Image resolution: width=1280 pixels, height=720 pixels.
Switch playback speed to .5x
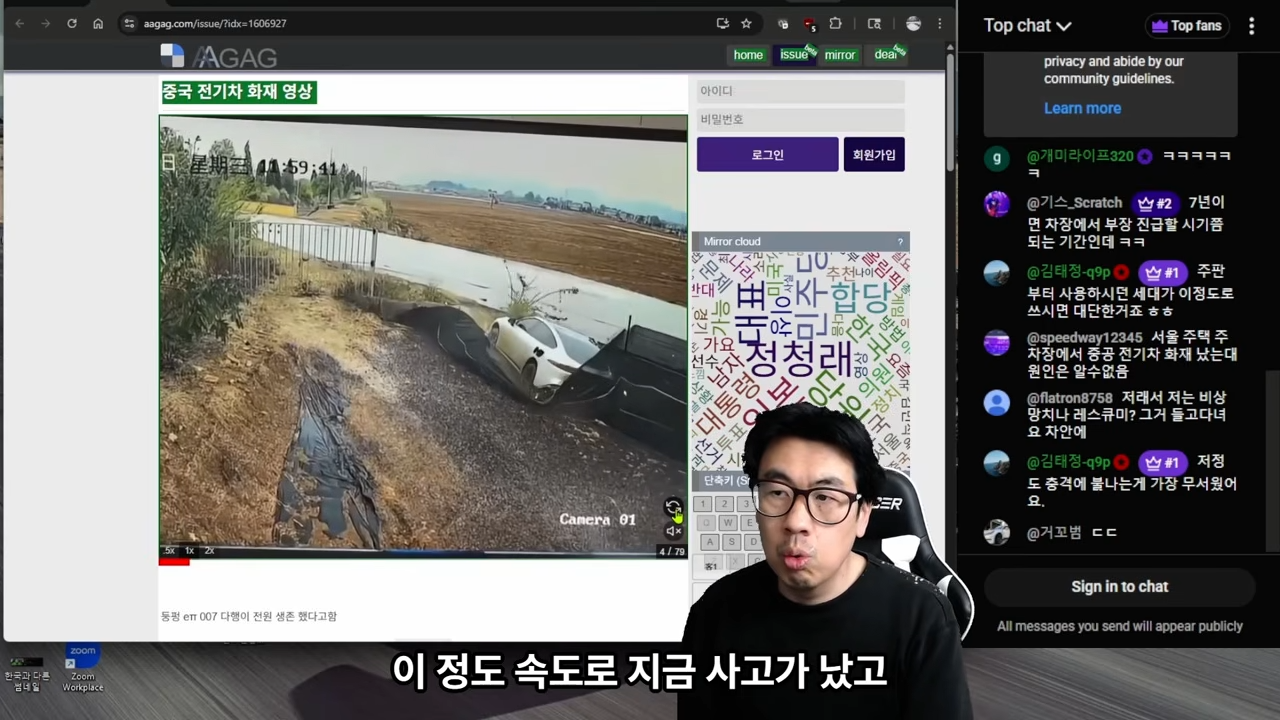169,551
